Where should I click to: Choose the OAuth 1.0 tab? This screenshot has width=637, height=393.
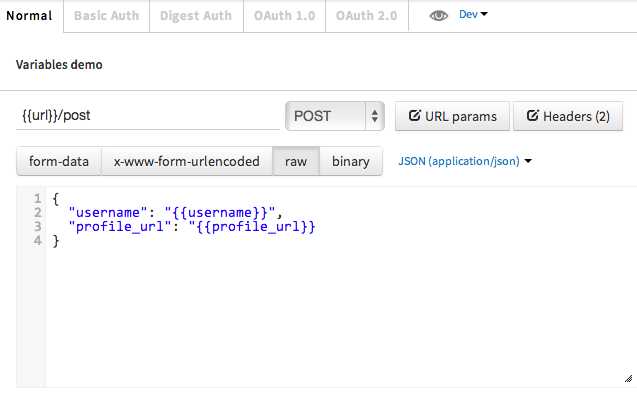click(x=284, y=16)
